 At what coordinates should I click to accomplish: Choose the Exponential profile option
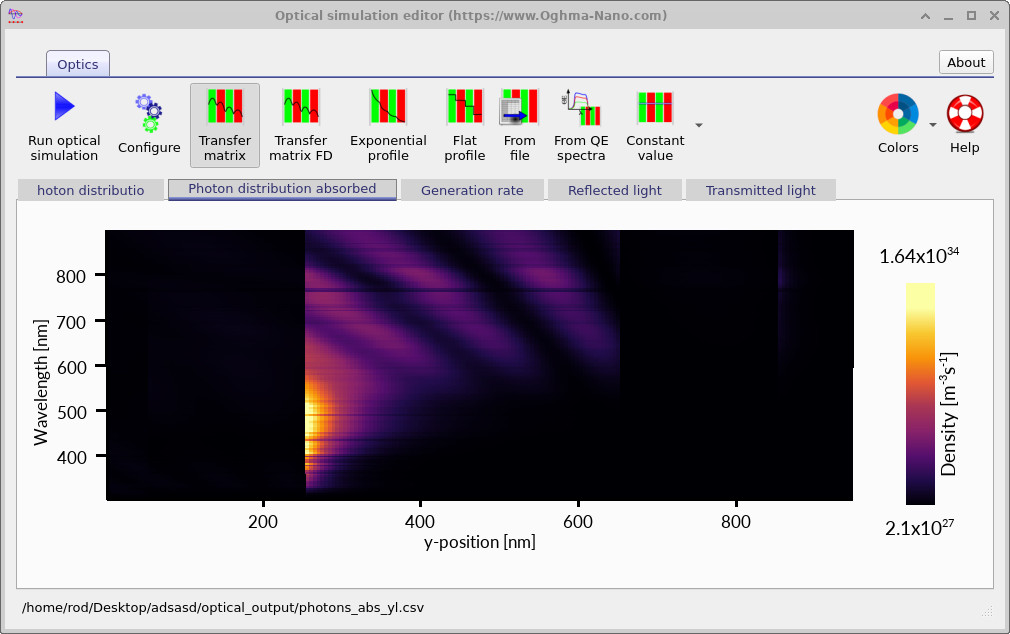point(388,126)
